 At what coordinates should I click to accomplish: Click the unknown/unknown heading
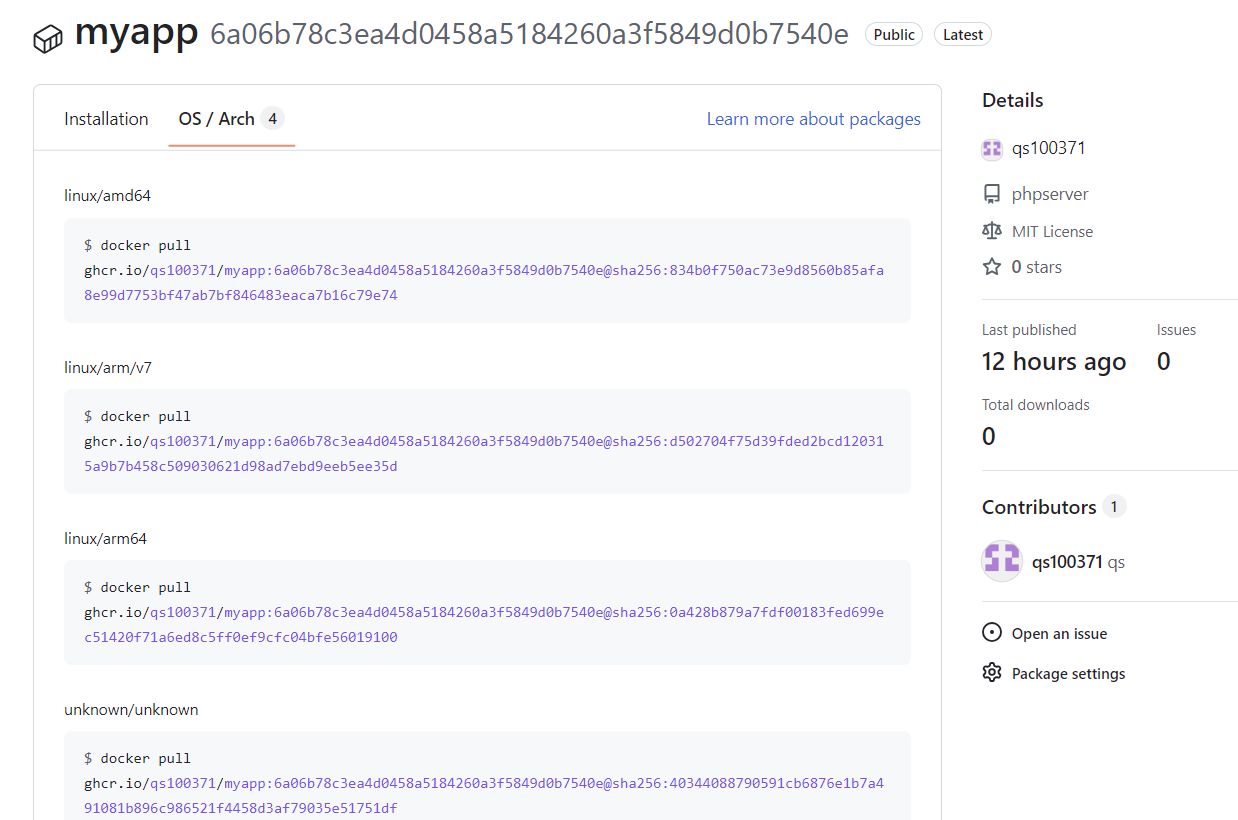click(x=131, y=709)
